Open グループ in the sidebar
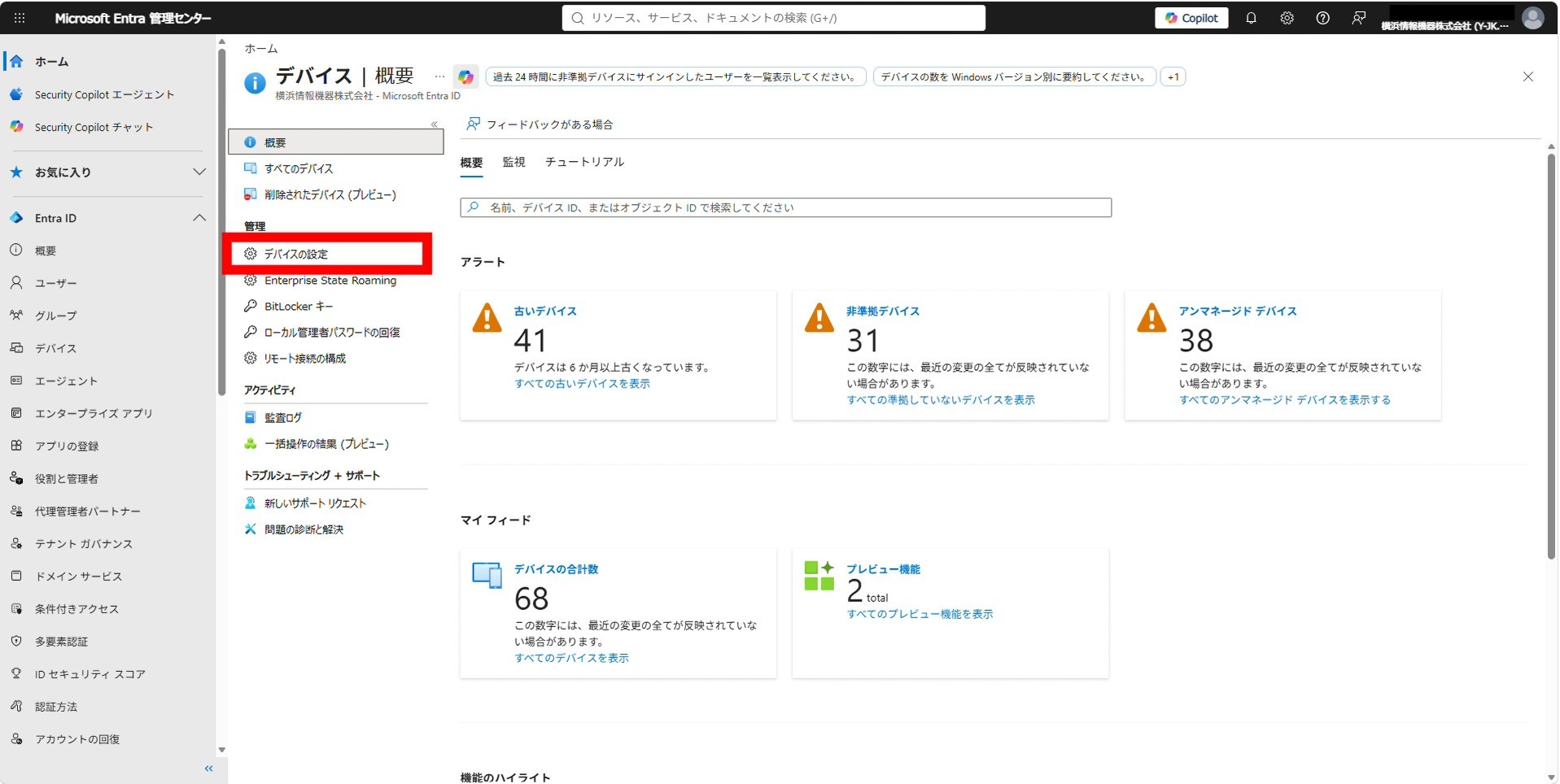 [55, 316]
